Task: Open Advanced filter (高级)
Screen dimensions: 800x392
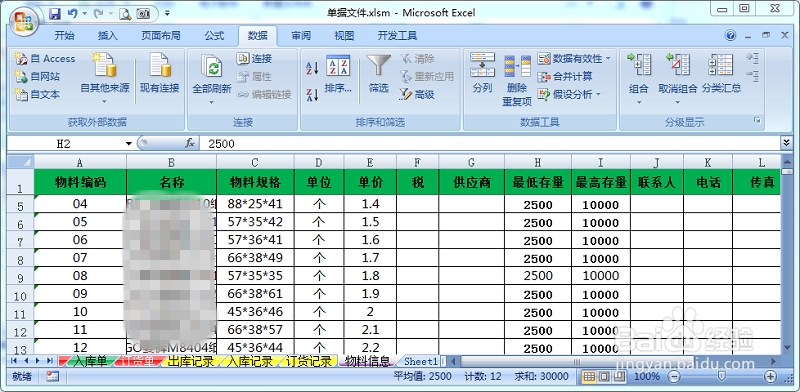Action: [x=417, y=94]
